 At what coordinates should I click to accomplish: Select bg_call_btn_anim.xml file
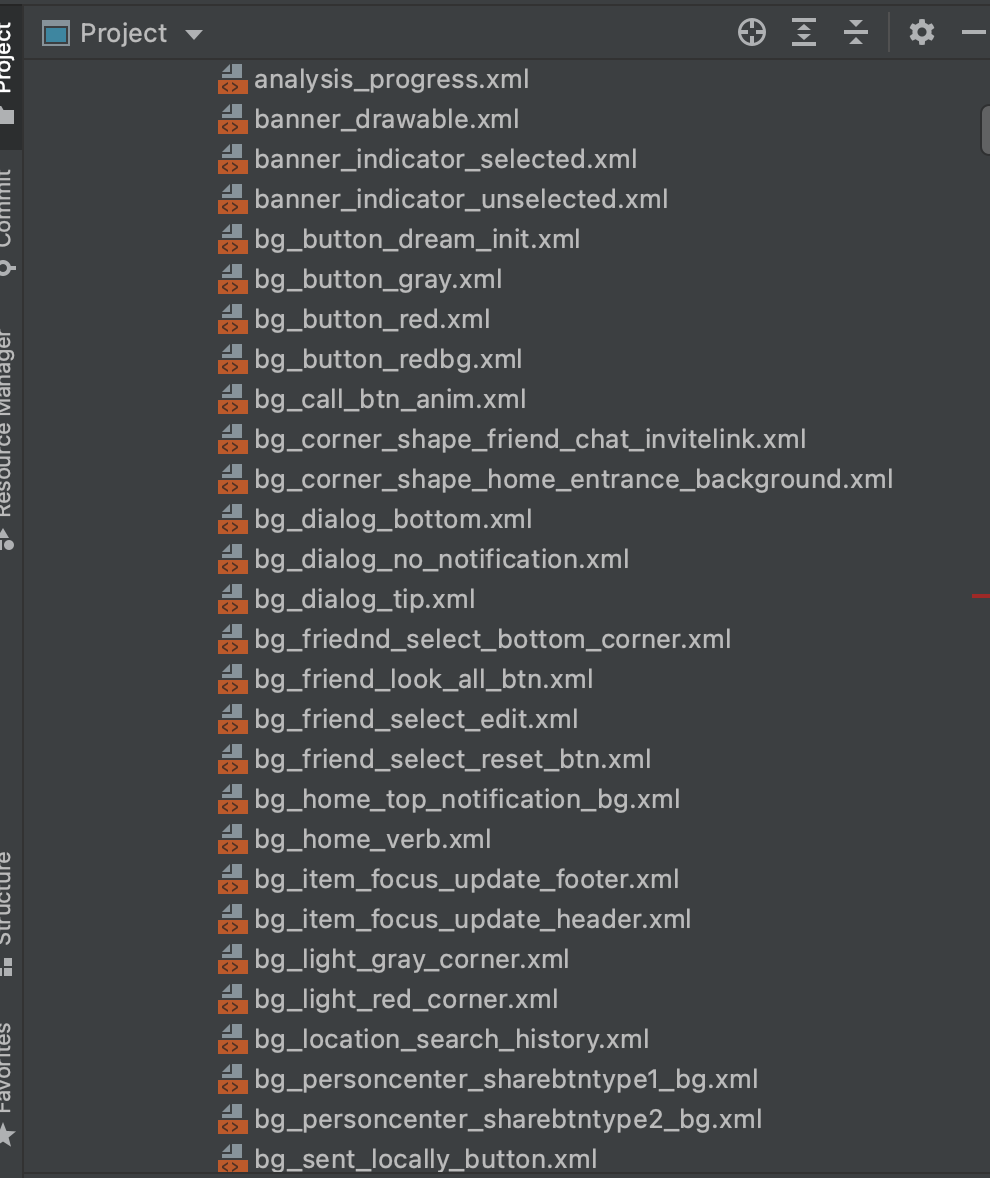pyautogui.click(x=390, y=399)
